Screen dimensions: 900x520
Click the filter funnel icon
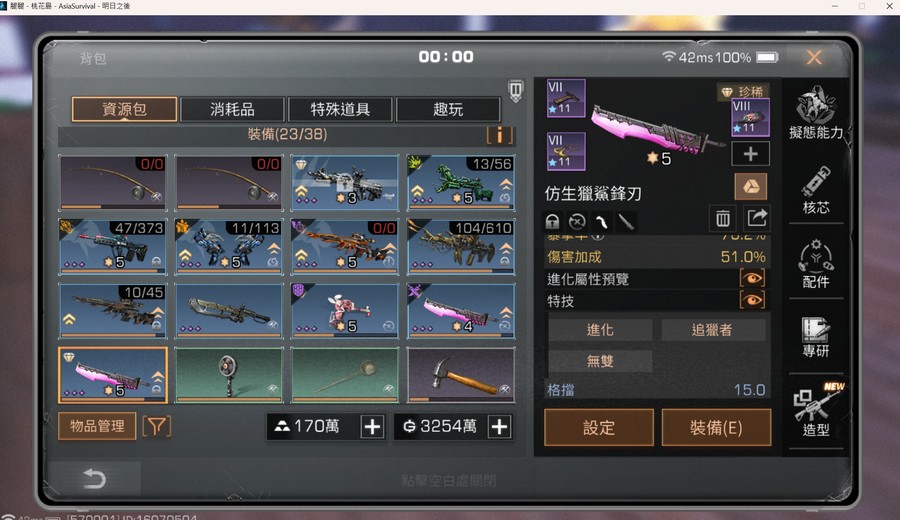(x=157, y=426)
